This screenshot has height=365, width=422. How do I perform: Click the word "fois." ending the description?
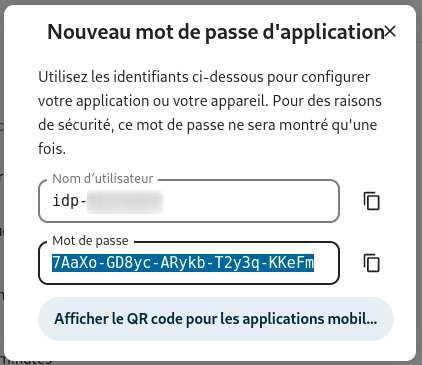52,149
